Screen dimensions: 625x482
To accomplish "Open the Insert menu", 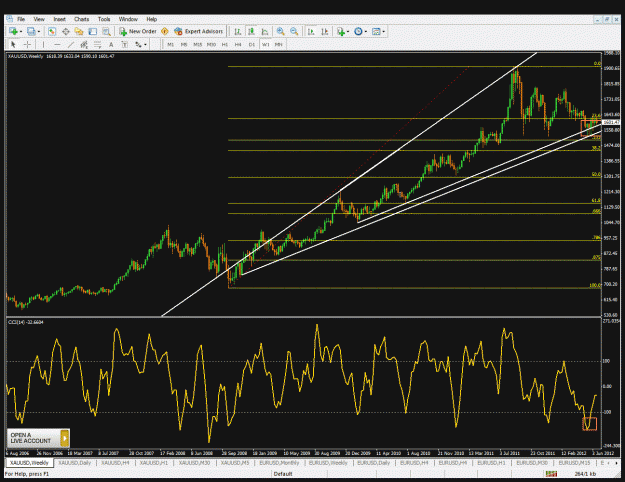I will coord(59,19).
